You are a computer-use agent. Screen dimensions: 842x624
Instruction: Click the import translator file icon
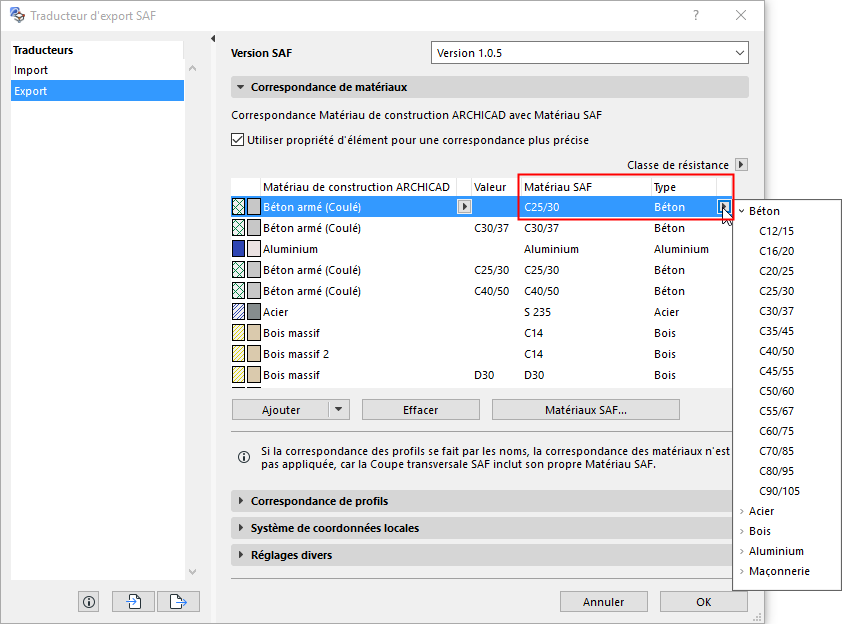click(134, 602)
